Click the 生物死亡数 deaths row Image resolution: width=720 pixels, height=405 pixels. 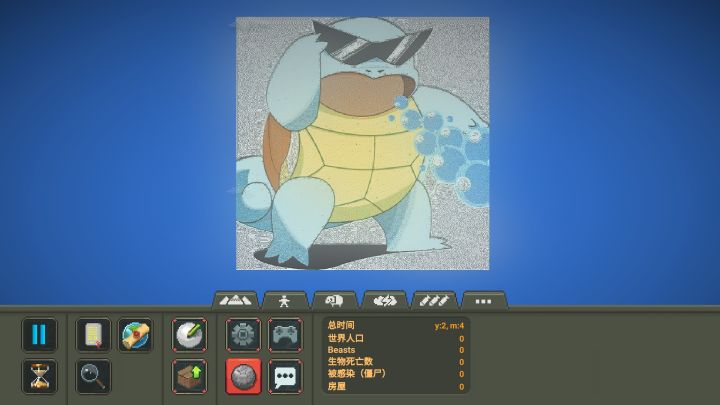[x=396, y=362]
